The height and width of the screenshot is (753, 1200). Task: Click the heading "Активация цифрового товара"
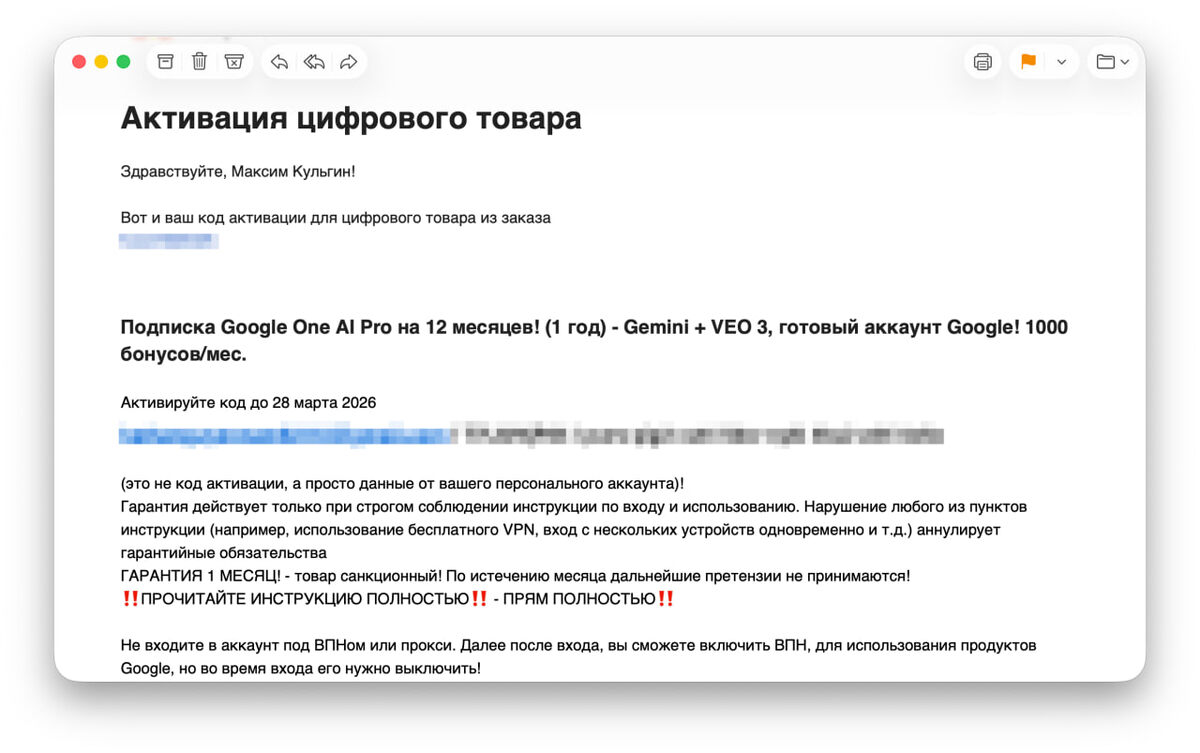[351, 119]
